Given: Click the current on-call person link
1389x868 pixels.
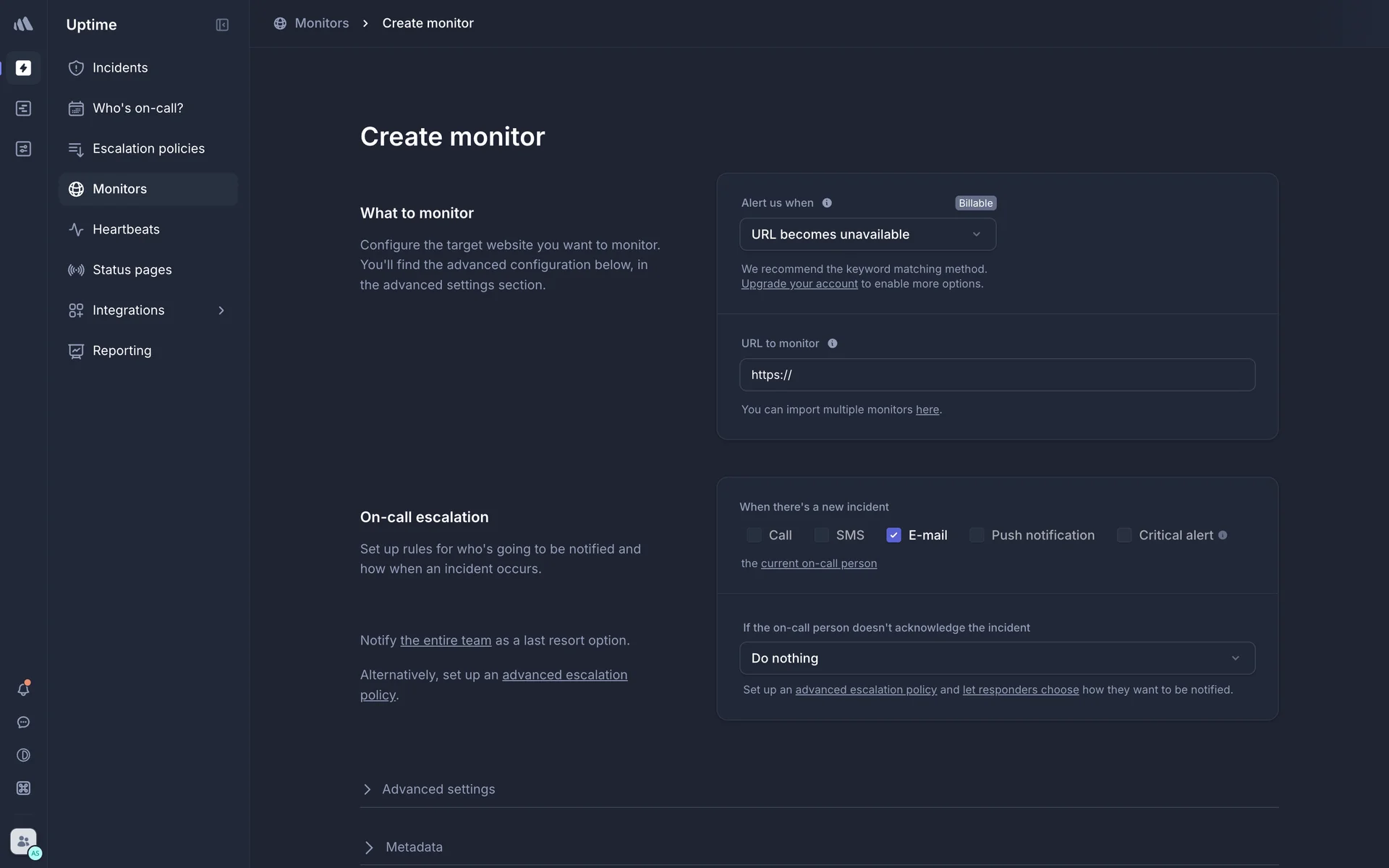Looking at the screenshot, I should tap(818, 563).
